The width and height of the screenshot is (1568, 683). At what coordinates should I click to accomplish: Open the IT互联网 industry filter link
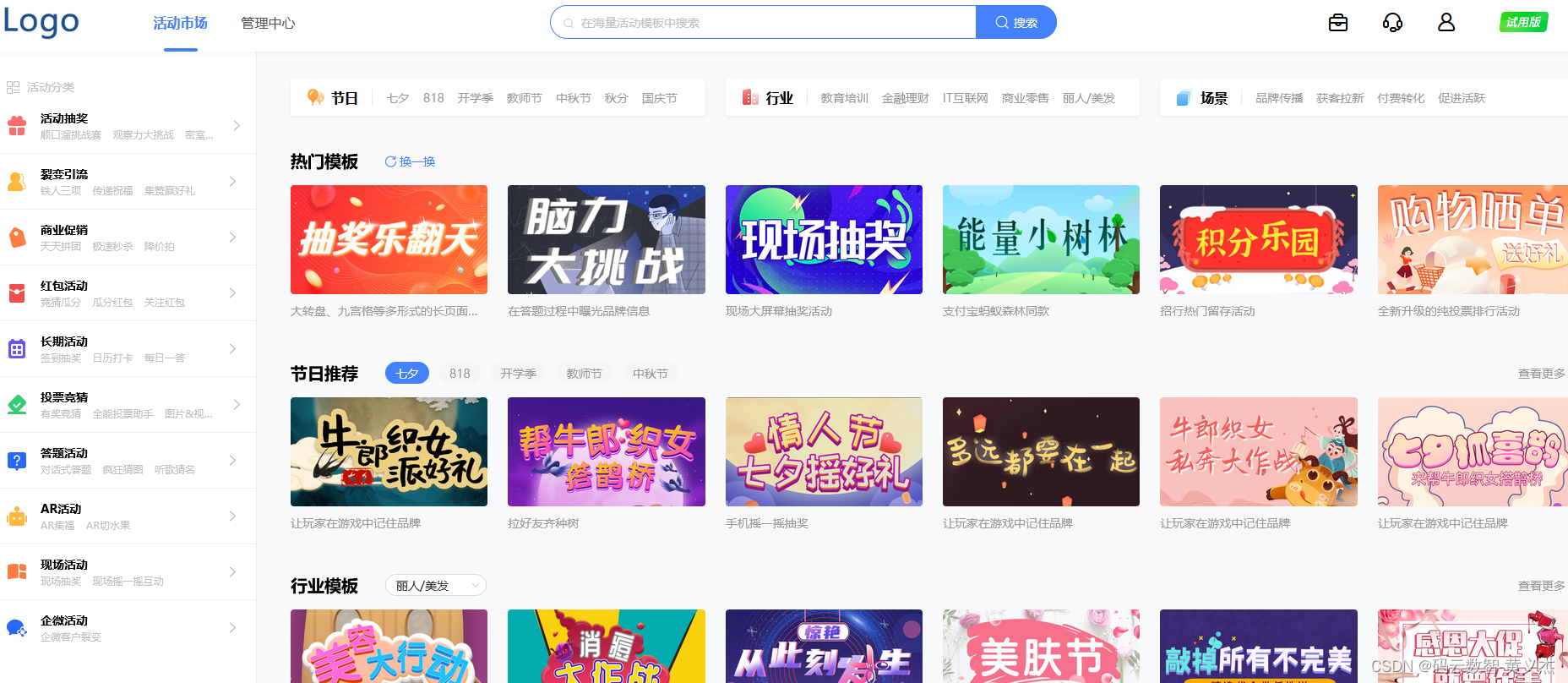point(966,98)
